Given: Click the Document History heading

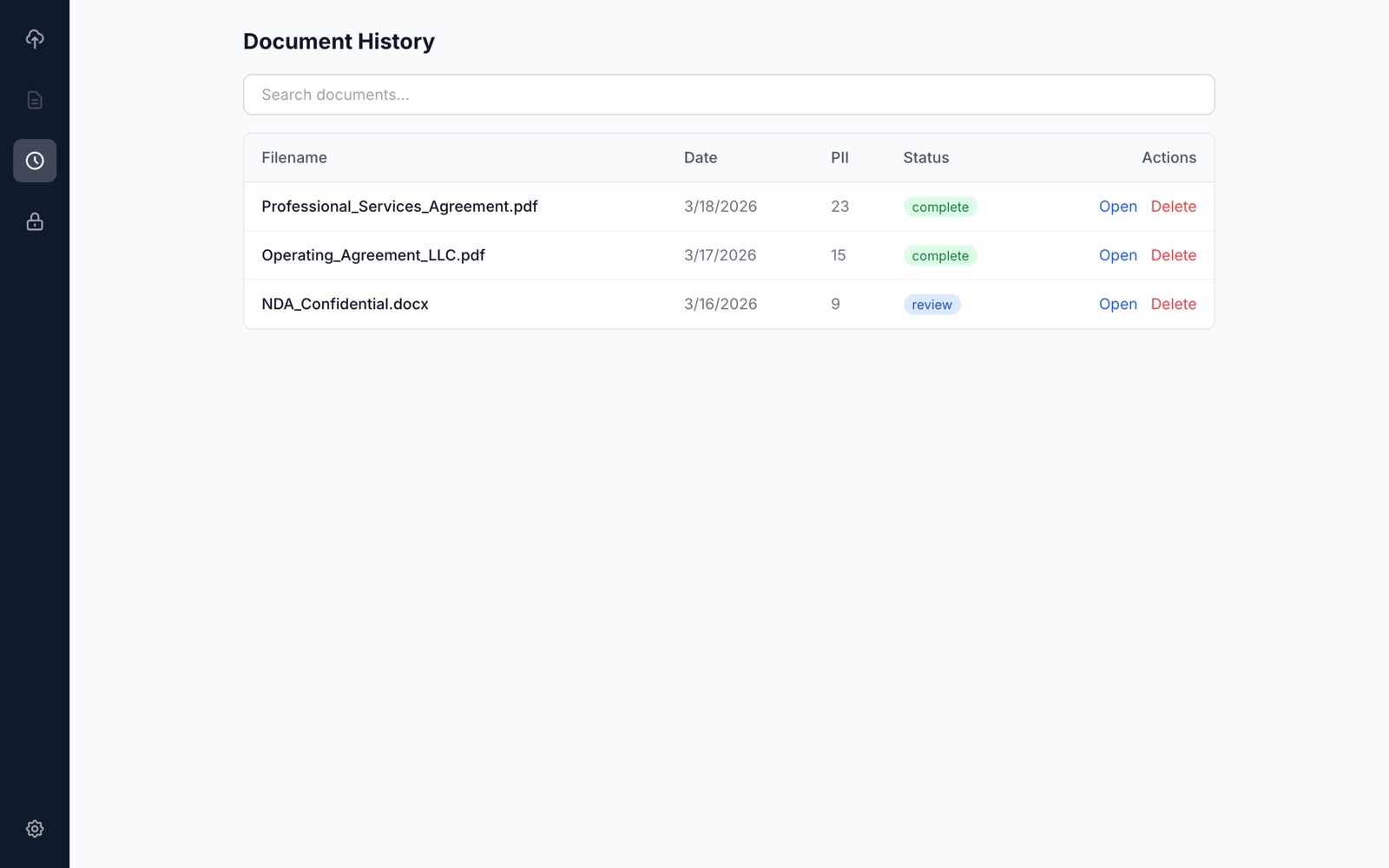Looking at the screenshot, I should (x=339, y=42).
